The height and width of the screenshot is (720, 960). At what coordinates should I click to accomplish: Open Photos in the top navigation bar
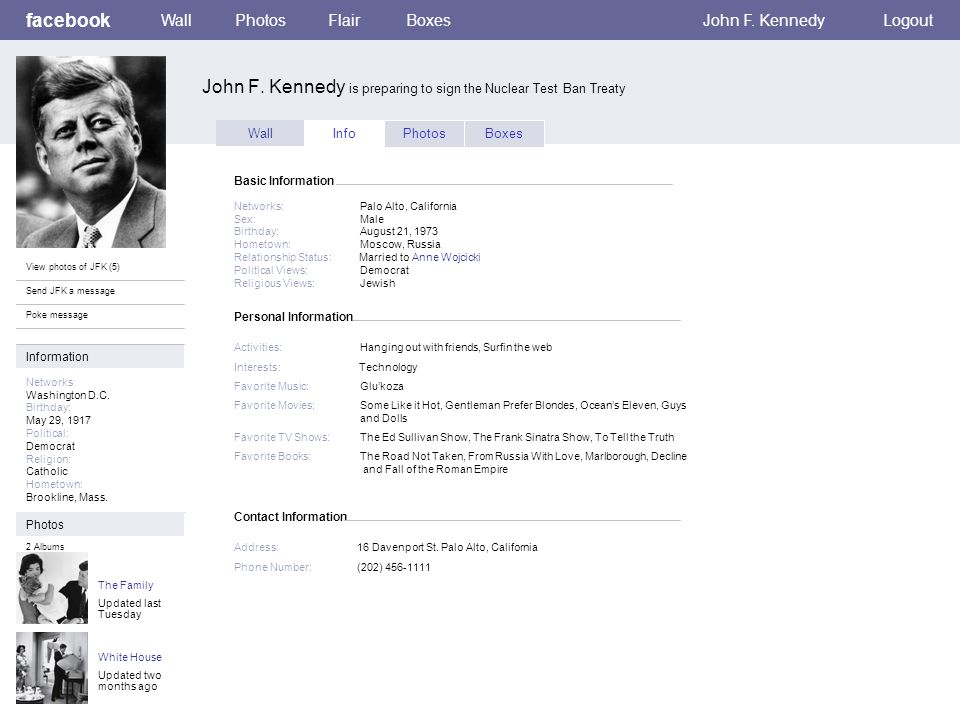260,20
